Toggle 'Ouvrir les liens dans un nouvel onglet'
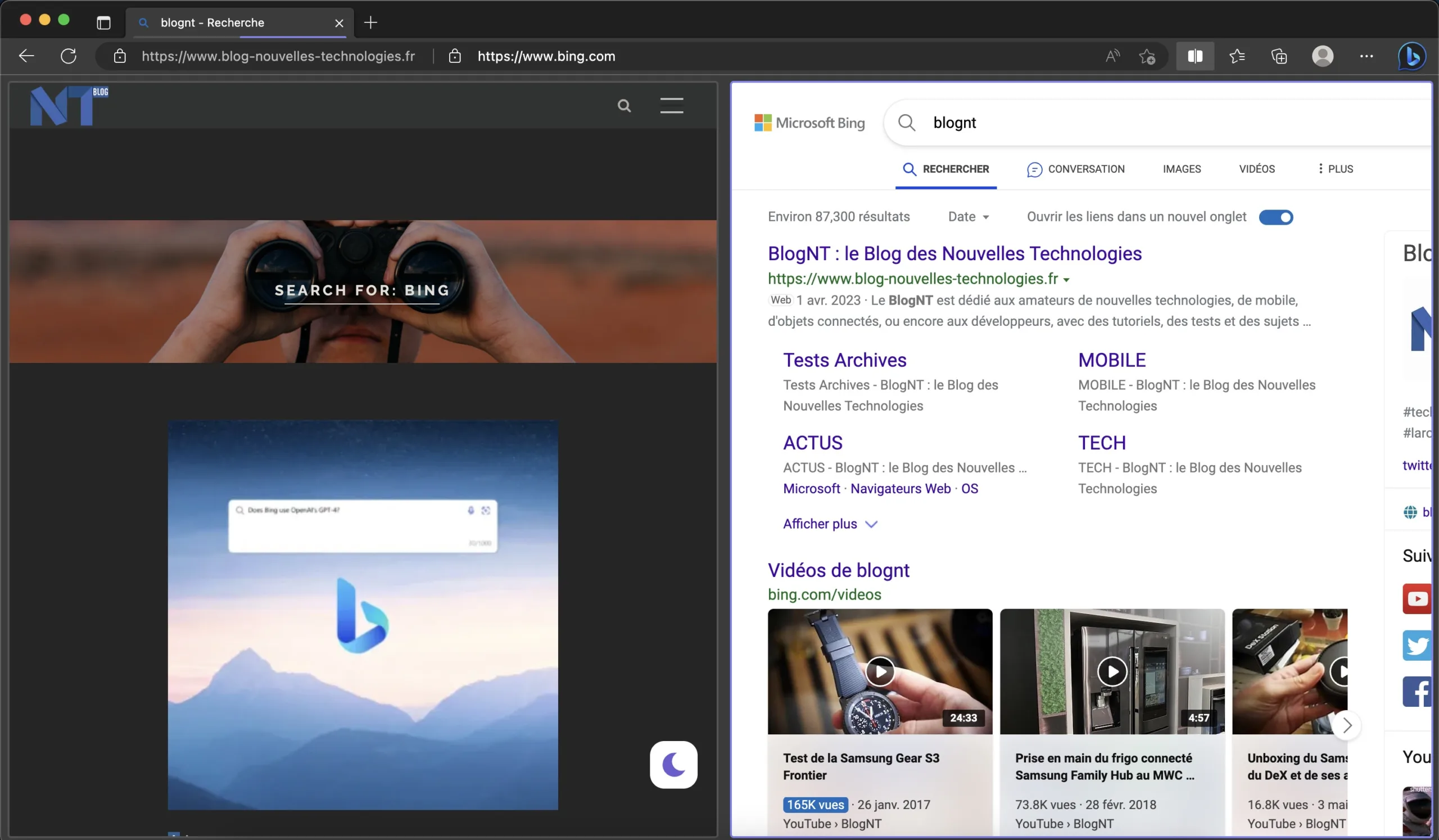Viewport: 1439px width, 840px height. [1277, 216]
